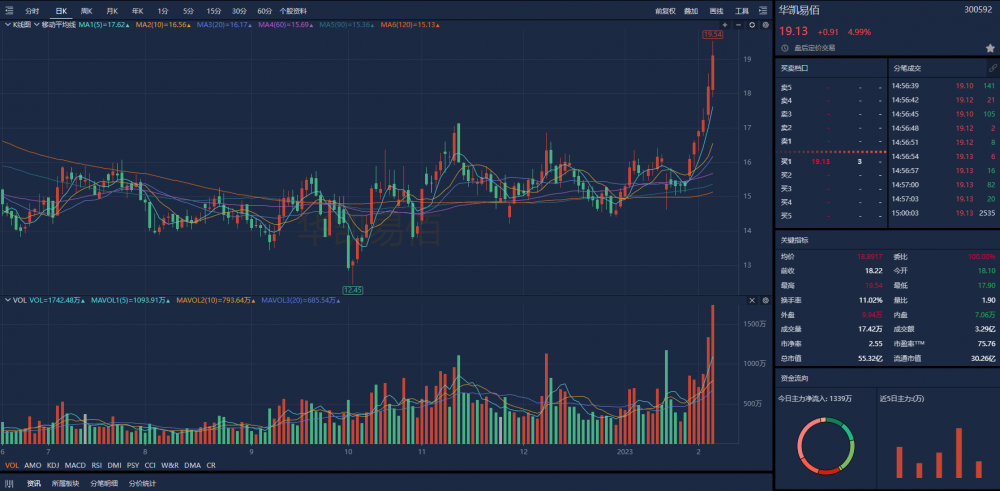Switch indicator to MACD
This screenshot has height=491, width=1000.
pyautogui.click(x=75, y=465)
